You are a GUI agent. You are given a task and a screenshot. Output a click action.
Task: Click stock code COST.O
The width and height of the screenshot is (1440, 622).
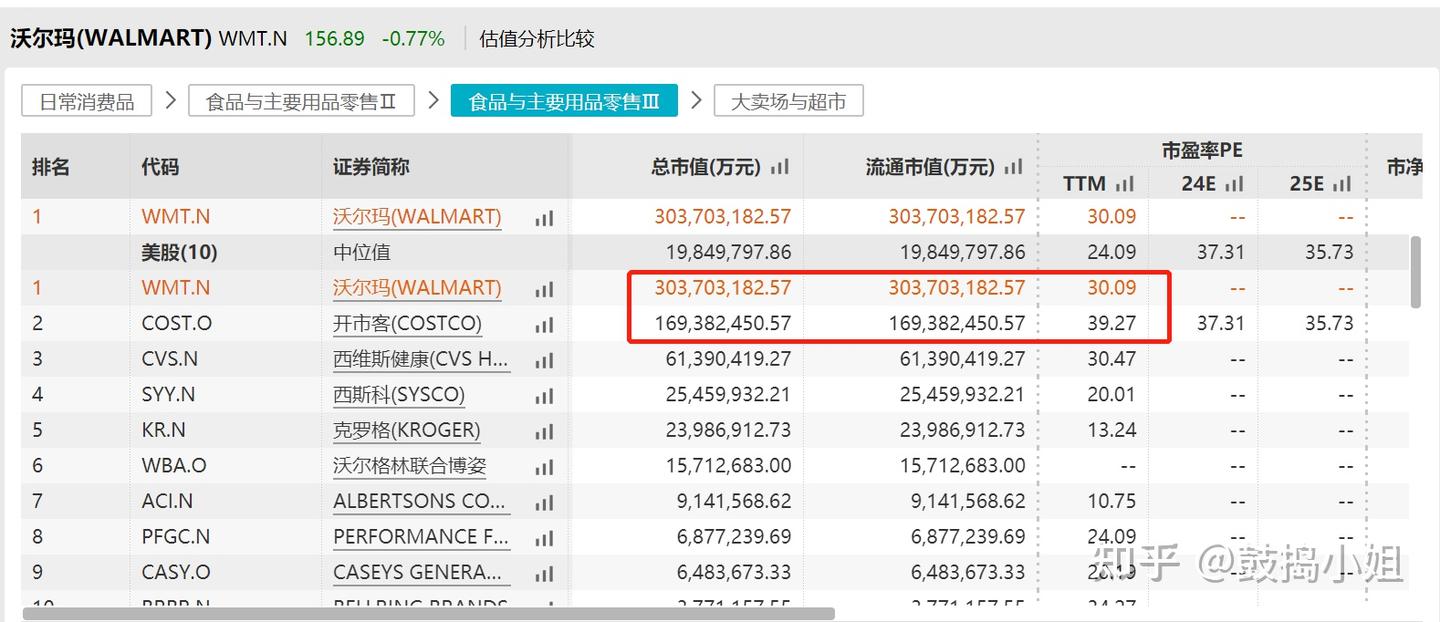coord(177,323)
